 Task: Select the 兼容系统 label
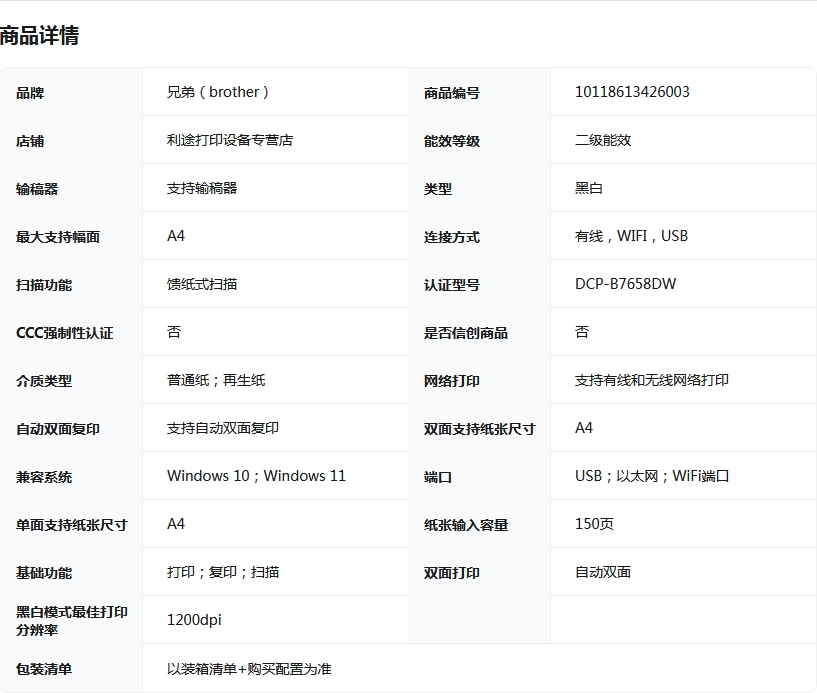pyautogui.click(x=44, y=476)
